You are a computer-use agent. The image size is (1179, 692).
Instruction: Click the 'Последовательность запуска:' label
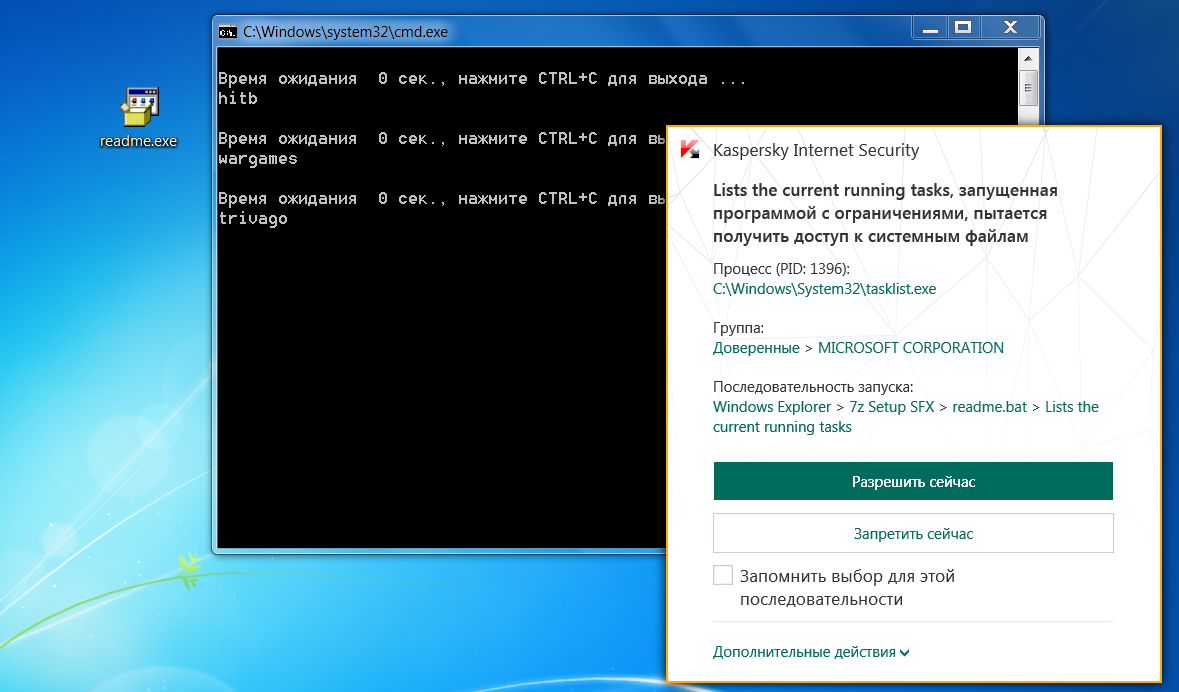(813, 387)
